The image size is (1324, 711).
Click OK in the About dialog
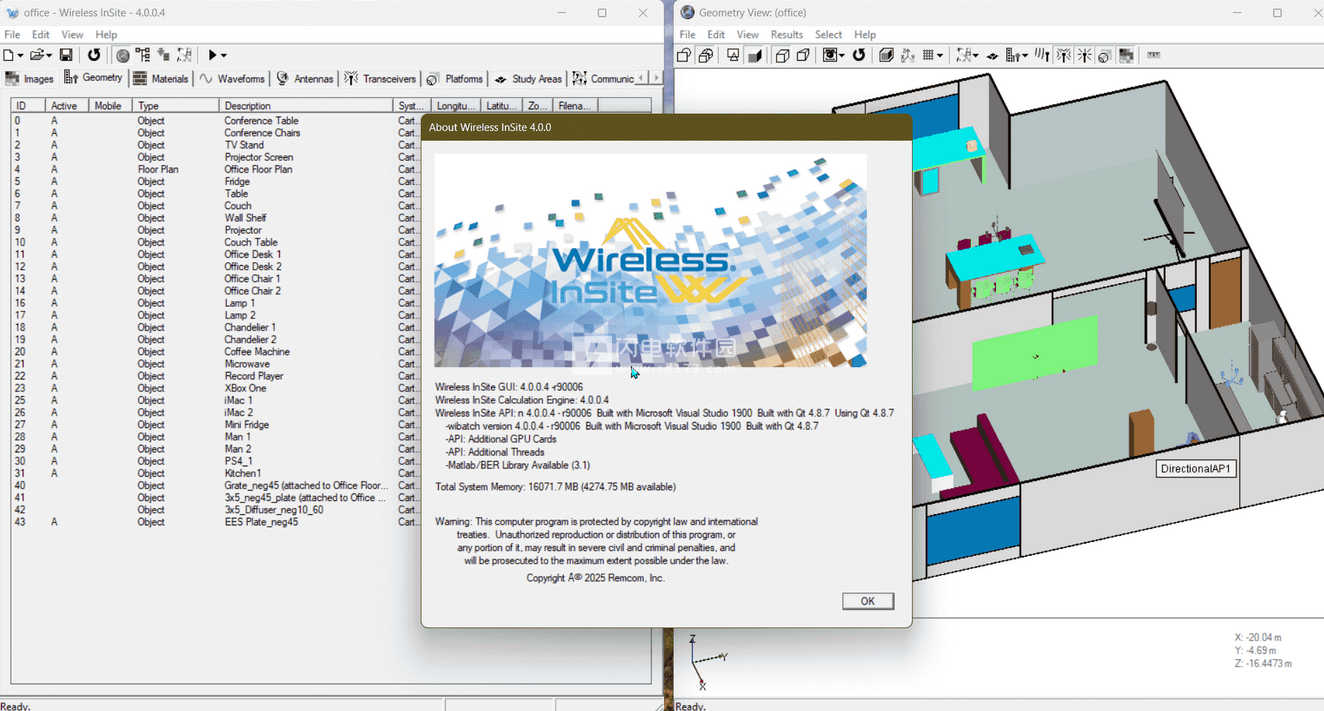tap(867, 601)
